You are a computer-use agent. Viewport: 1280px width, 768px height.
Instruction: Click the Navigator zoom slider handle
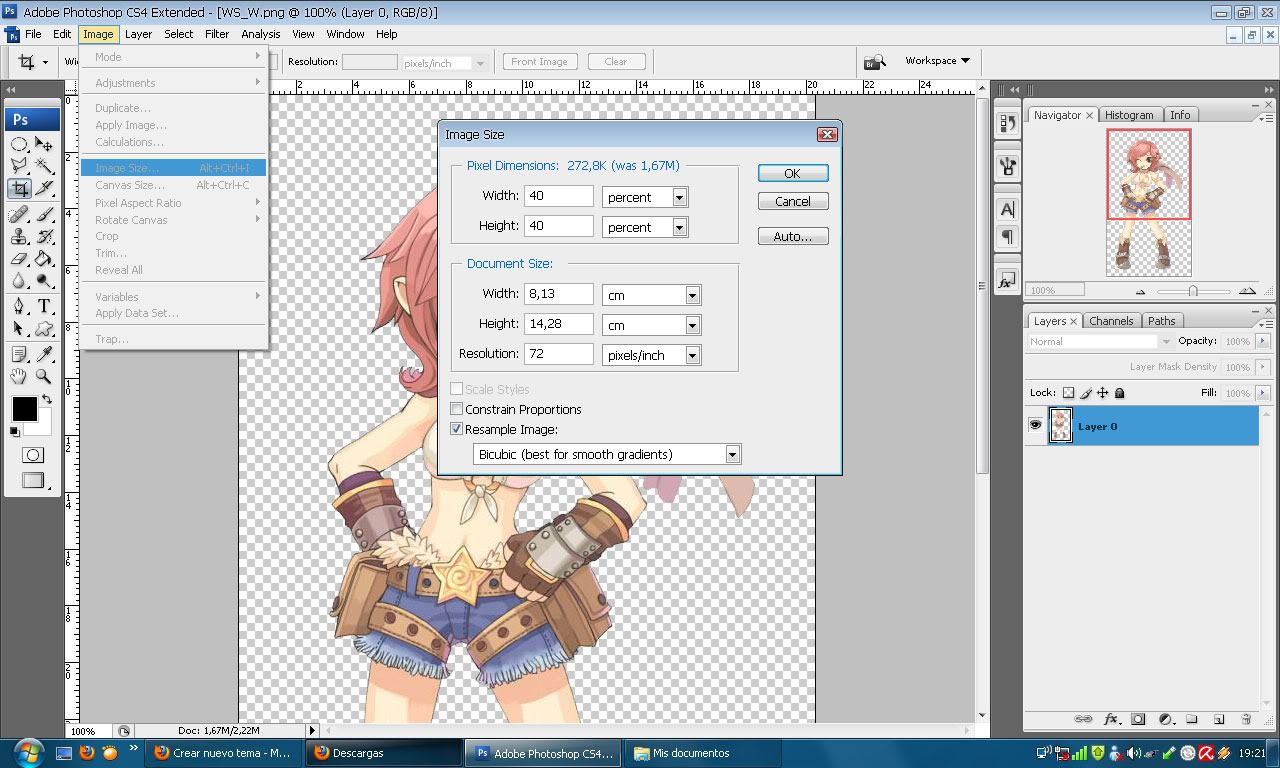tap(1193, 291)
